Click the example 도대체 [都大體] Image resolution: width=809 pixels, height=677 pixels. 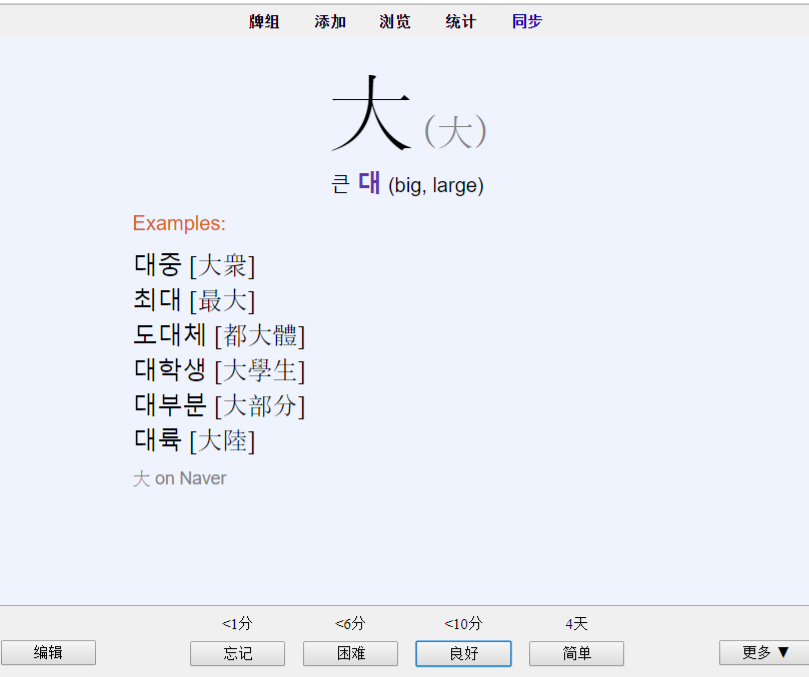219,335
